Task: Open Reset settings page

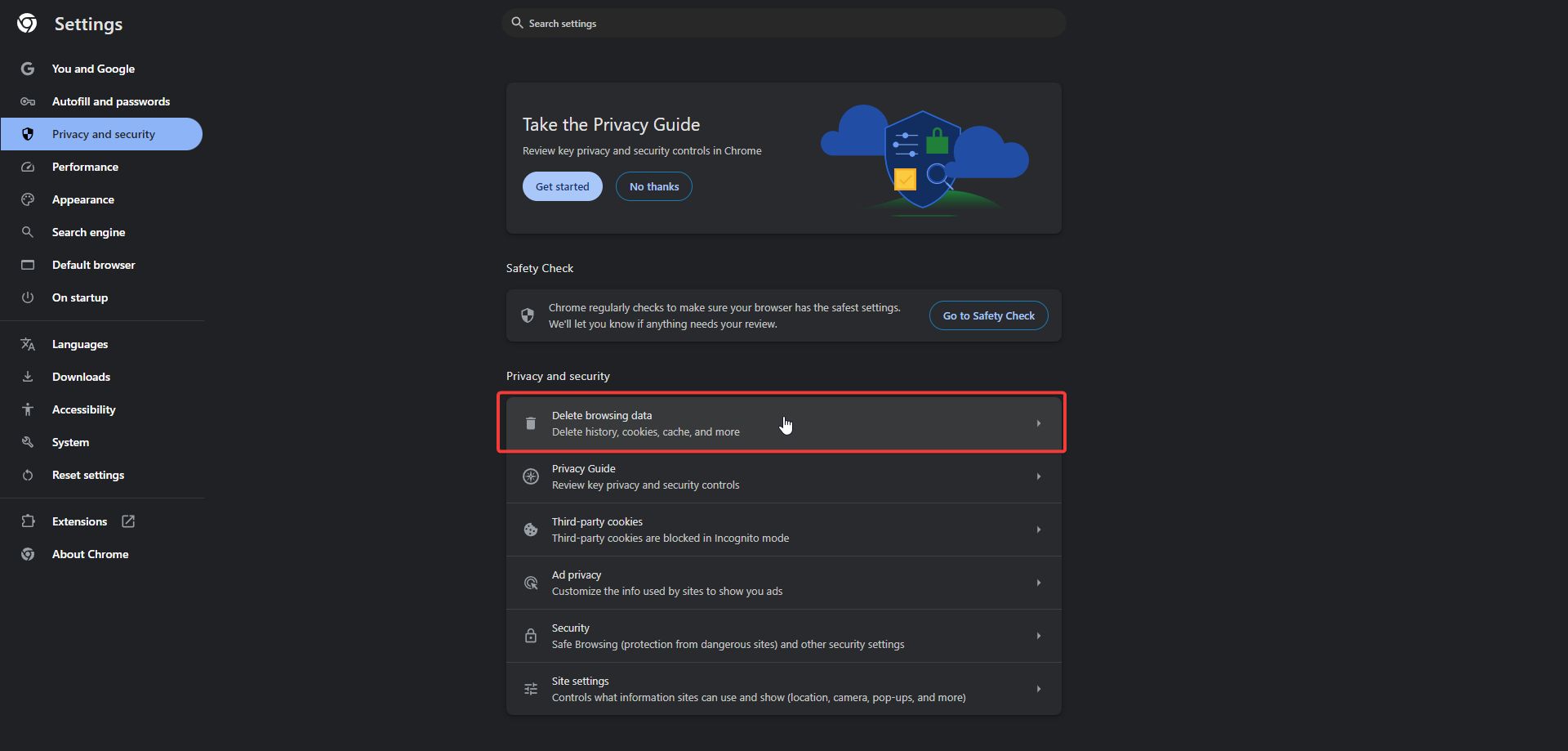Action: [x=101, y=475]
